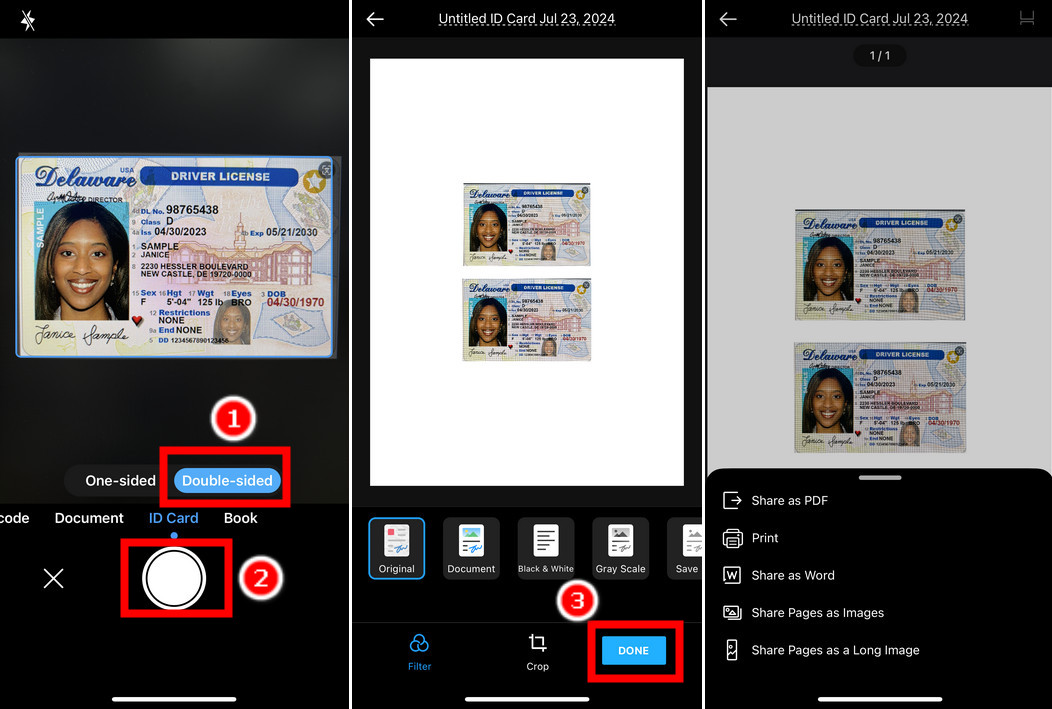Select the Document scanning tab
Image resolution: width=1052 pixels, height=709 pixels.
[88, 518]
